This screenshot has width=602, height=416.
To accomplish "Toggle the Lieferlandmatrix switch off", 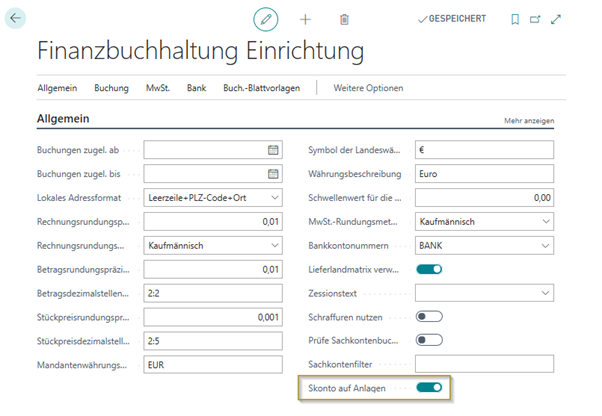I will (429, 269).
